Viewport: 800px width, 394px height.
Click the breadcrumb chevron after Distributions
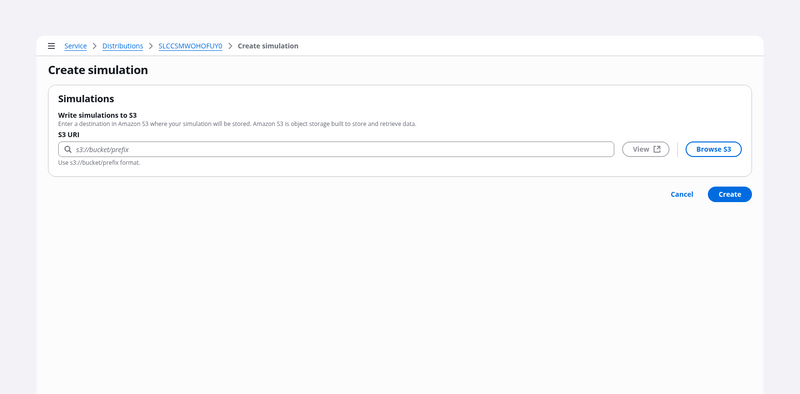(x=151, y=46)
